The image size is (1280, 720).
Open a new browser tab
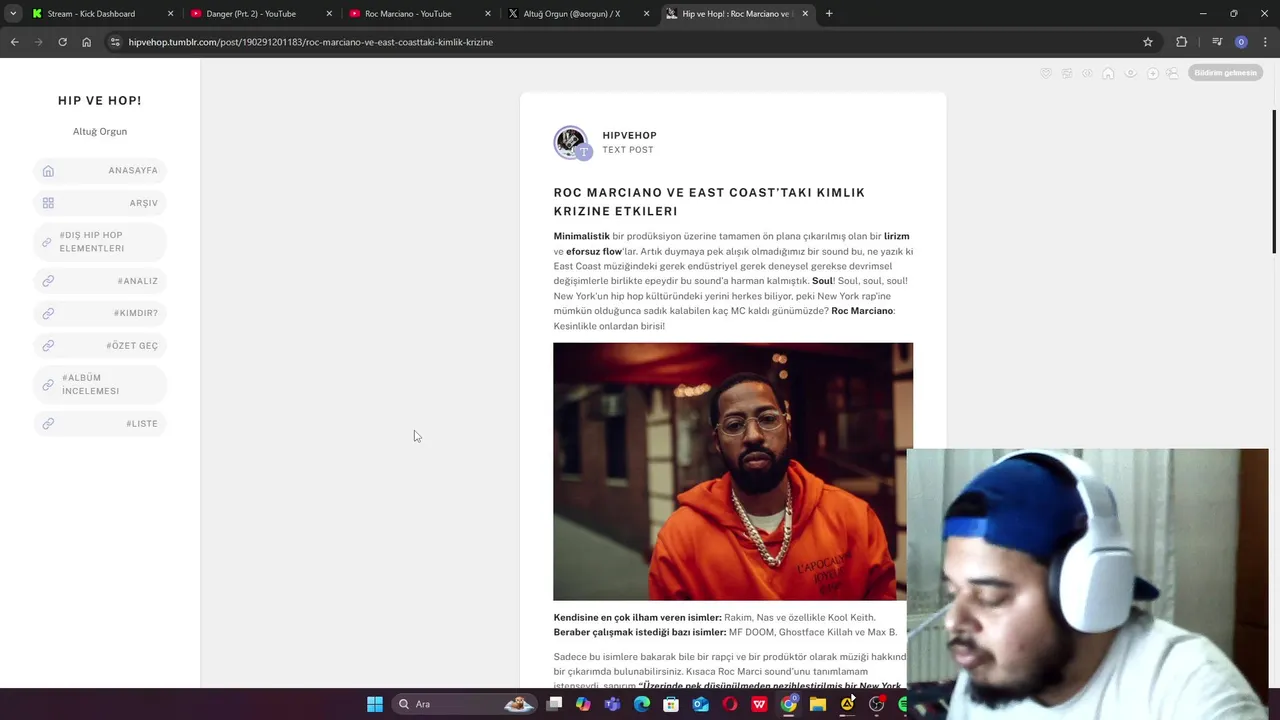tap(829, 14)
